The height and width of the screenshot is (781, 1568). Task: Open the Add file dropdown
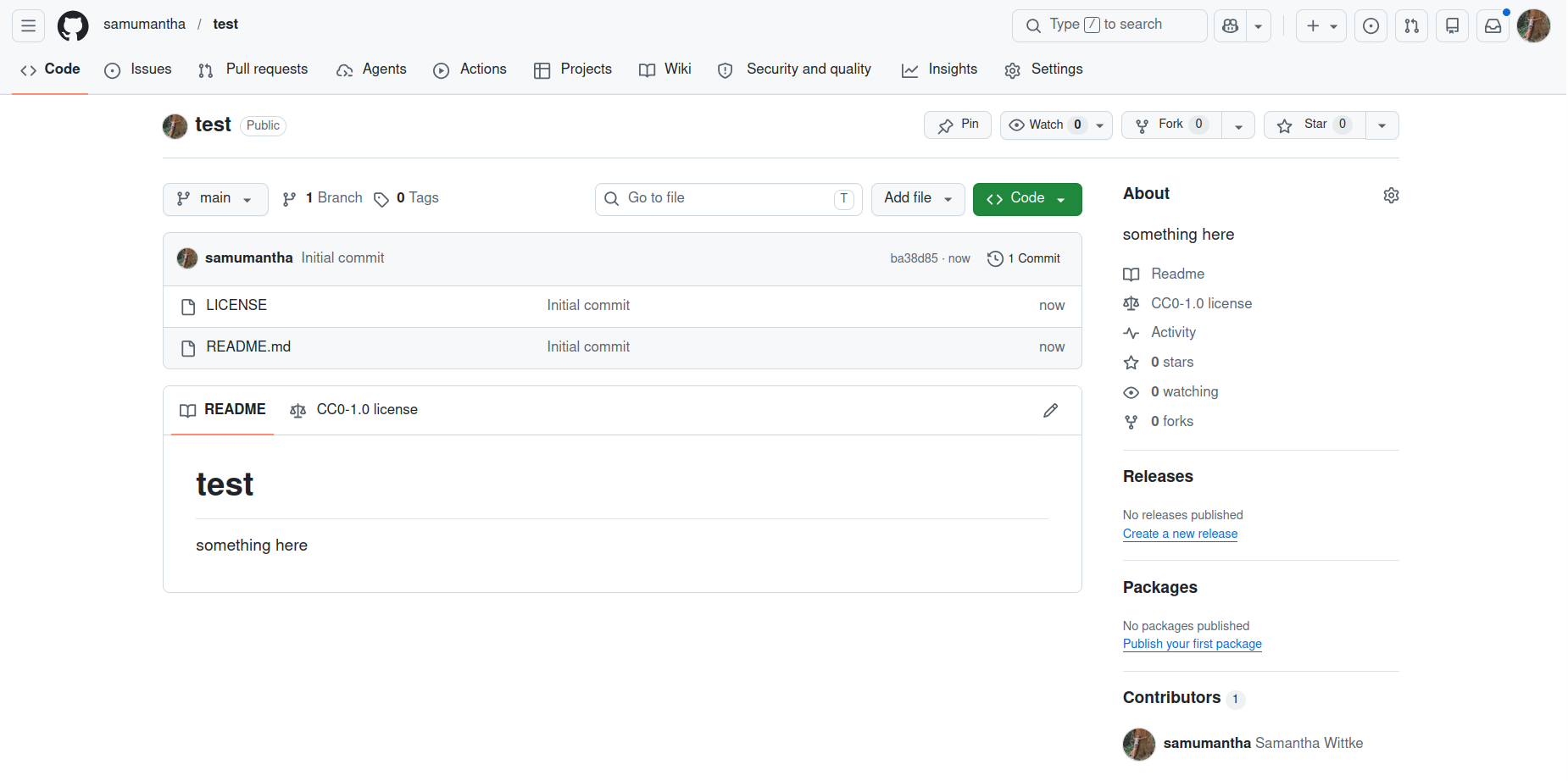tap(918, 199)
